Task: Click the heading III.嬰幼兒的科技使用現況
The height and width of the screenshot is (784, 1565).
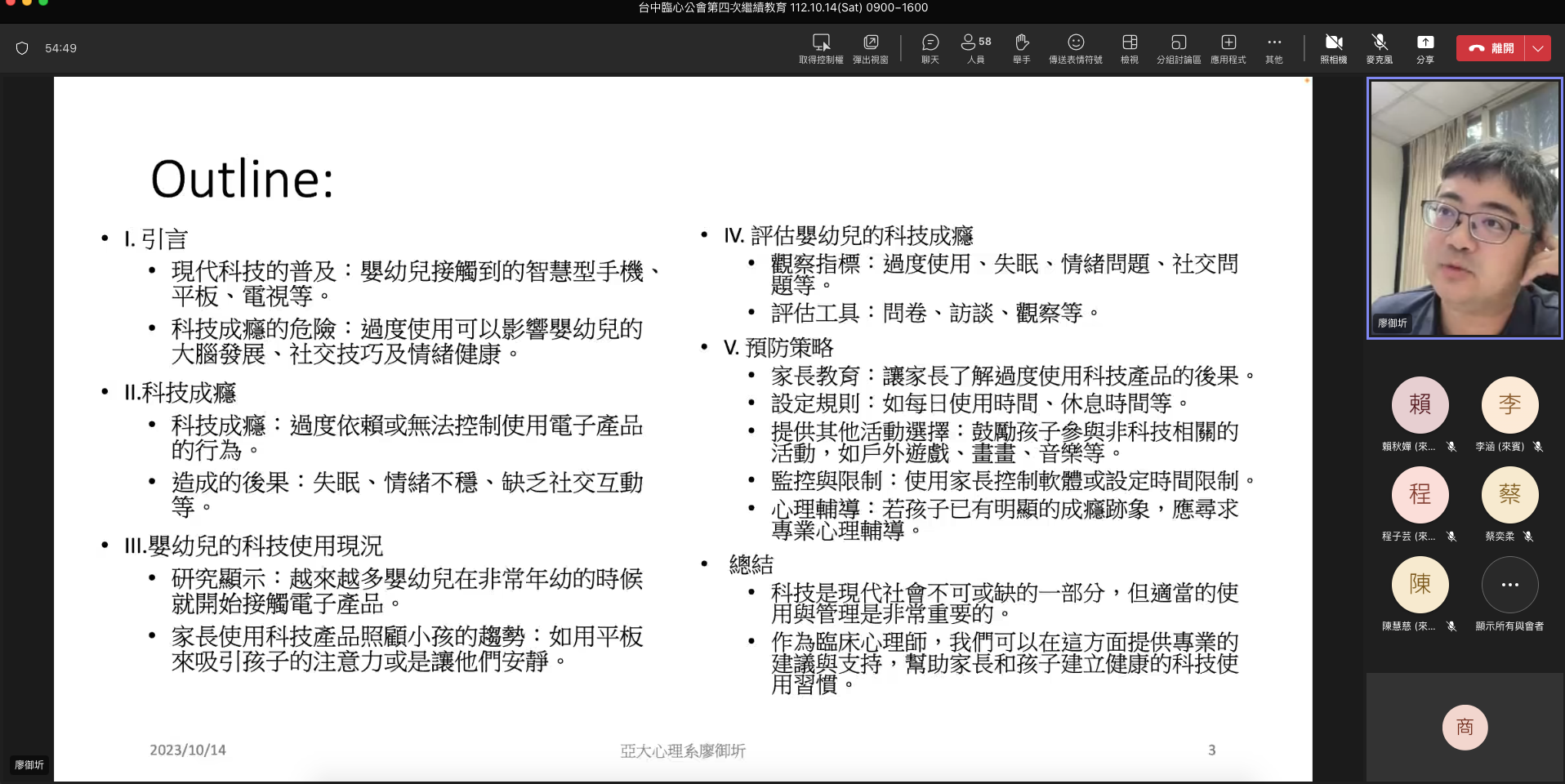Action: pyautogui.click(x=253, y=546)
